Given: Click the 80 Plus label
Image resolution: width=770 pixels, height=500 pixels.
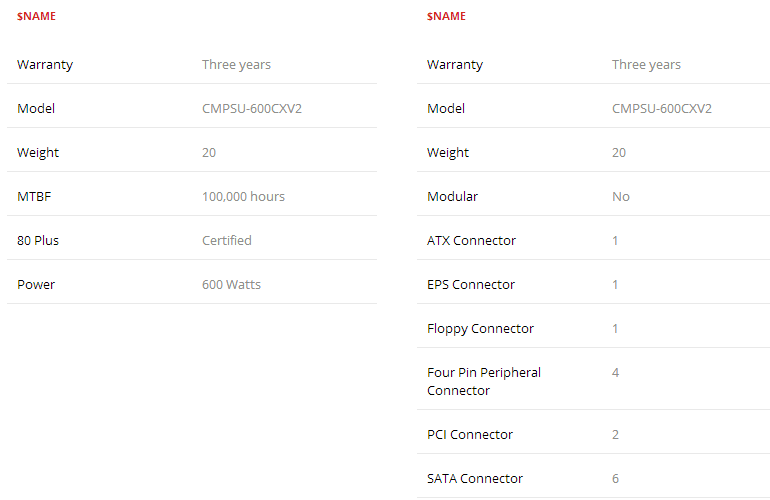Looking at the screenshot, I should pyautogui.click(x=38, y=241).
